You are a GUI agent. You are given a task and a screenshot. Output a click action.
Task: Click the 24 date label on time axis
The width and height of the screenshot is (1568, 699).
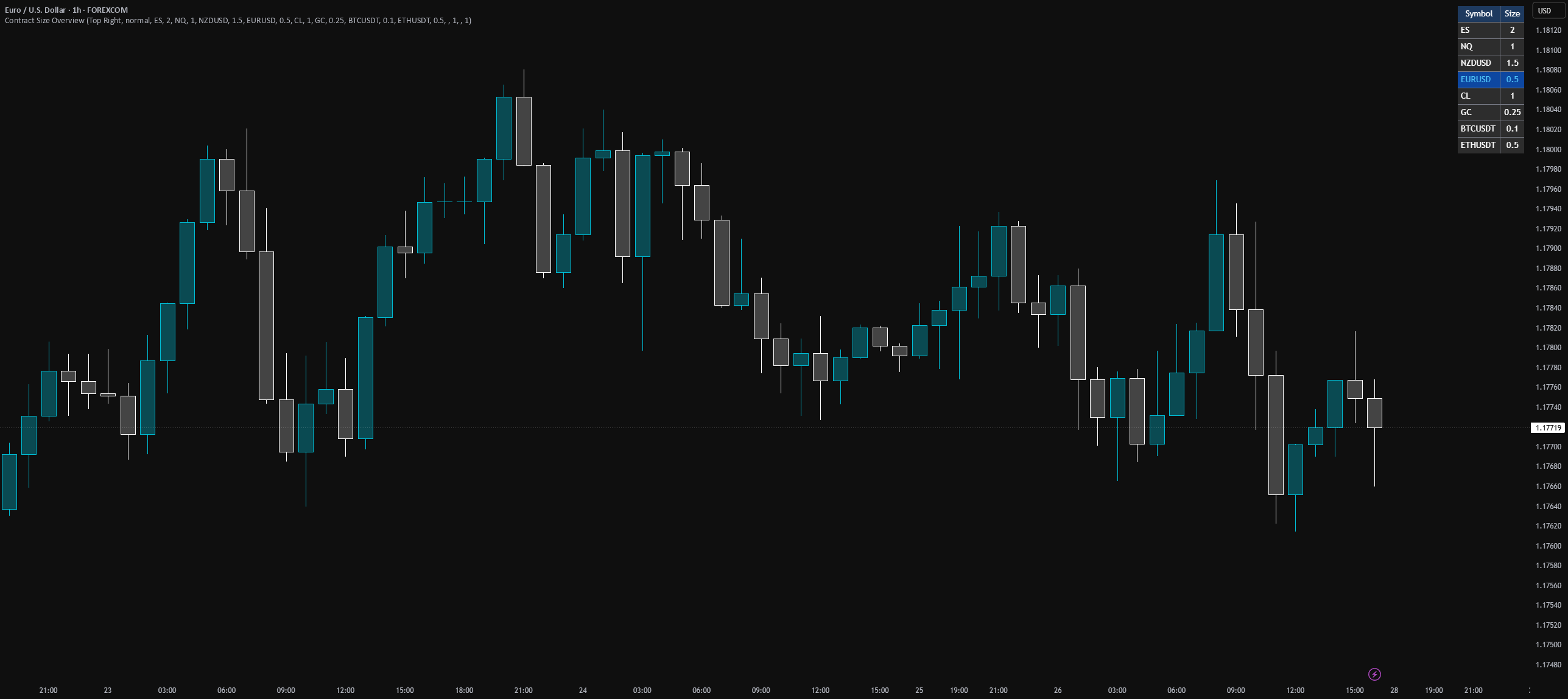[x=583, y=690]
